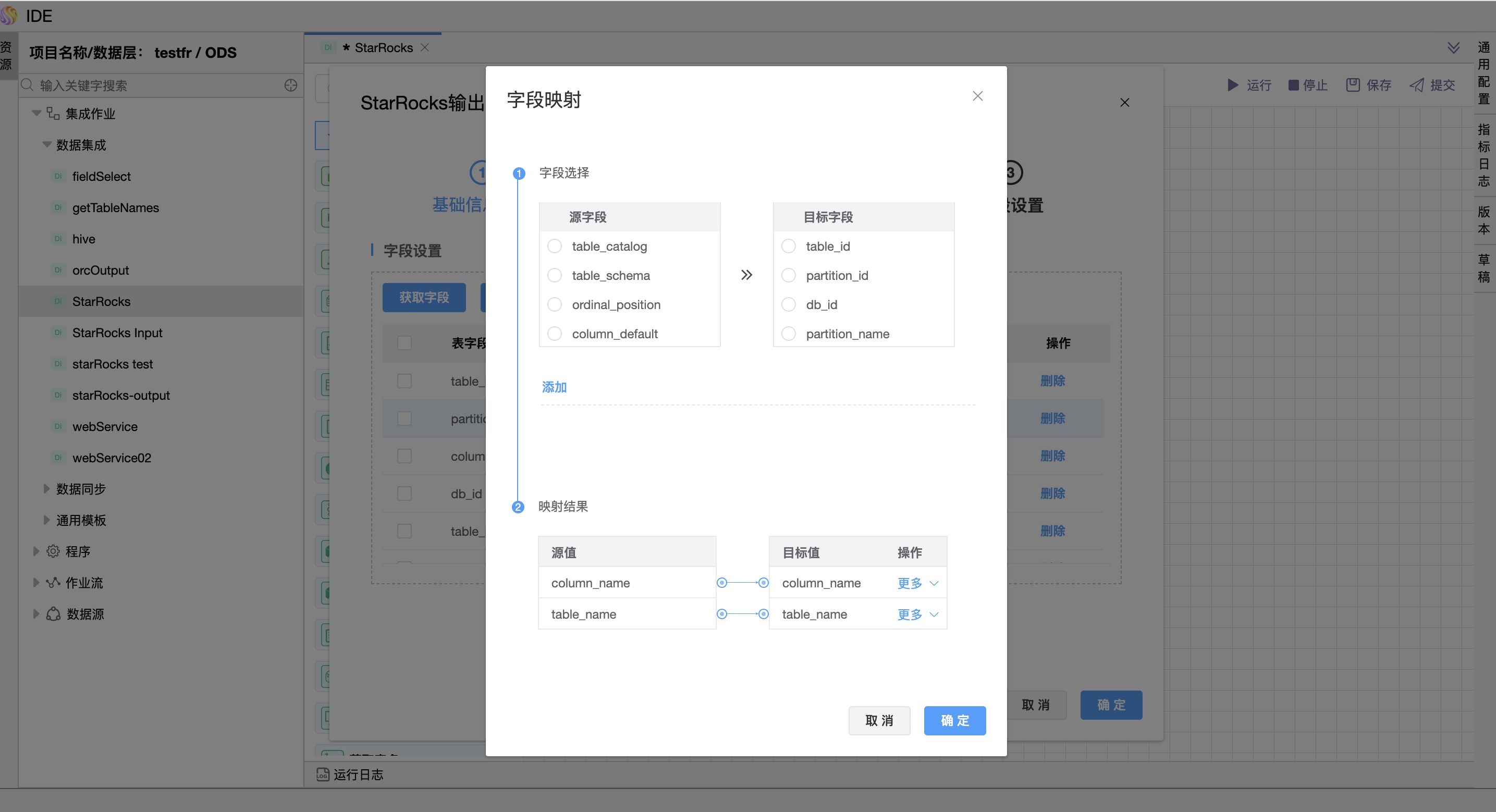This screenshot has width=1496, height=812.
Task: Switch to the StarRocks editor tab
Action: (x=383, y=47)
